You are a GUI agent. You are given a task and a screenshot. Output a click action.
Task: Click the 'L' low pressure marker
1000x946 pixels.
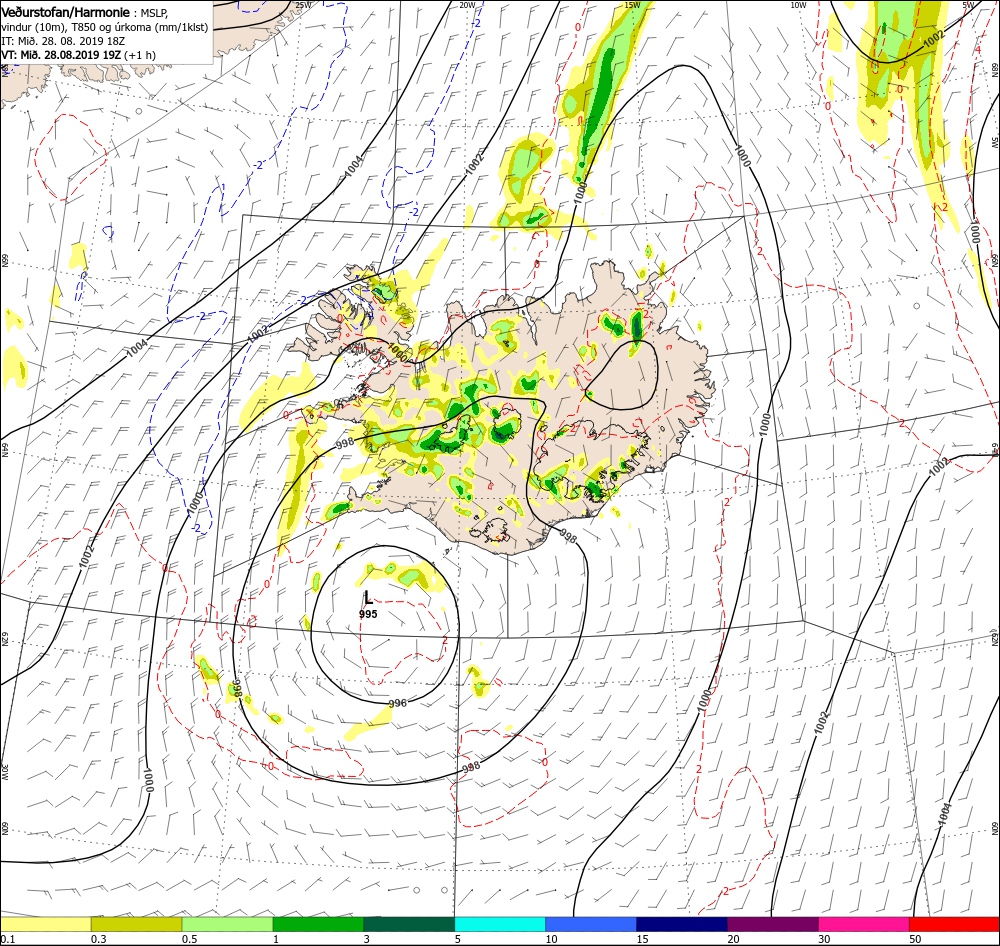[368, 598]
